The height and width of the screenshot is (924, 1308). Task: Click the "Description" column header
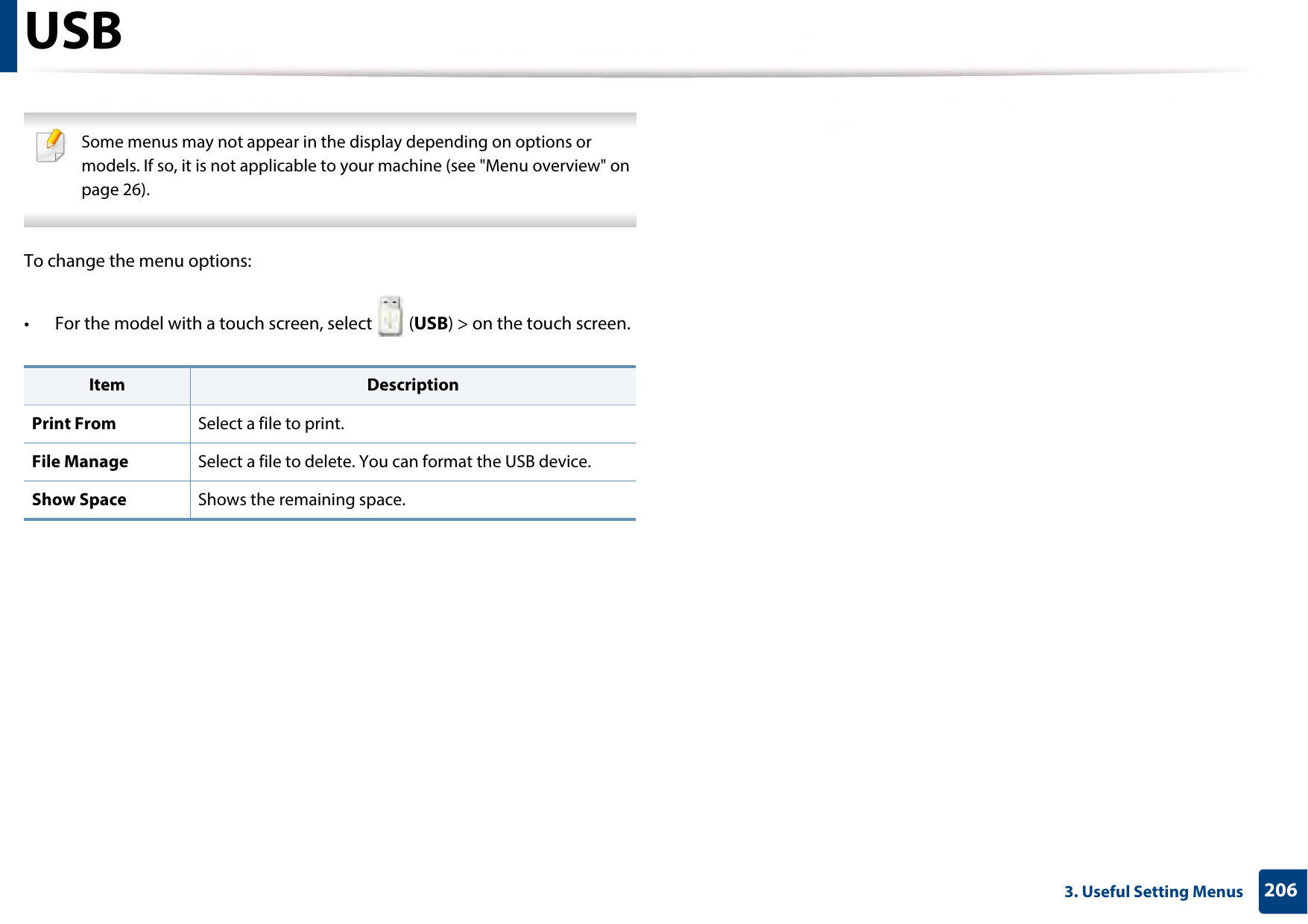point(413,385)
